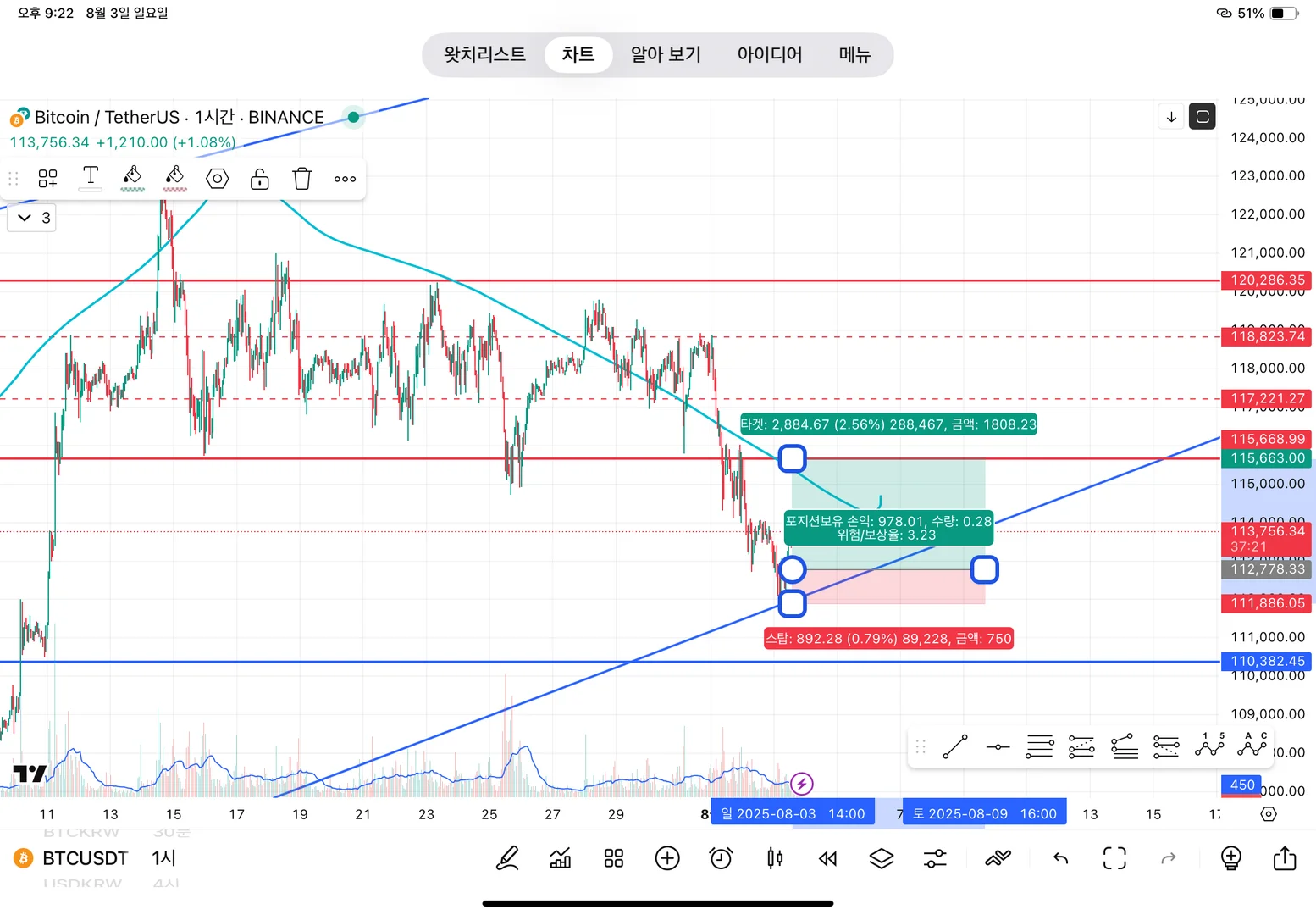
Task: Open the 아이디어 tab
Action: click(769, 54)
